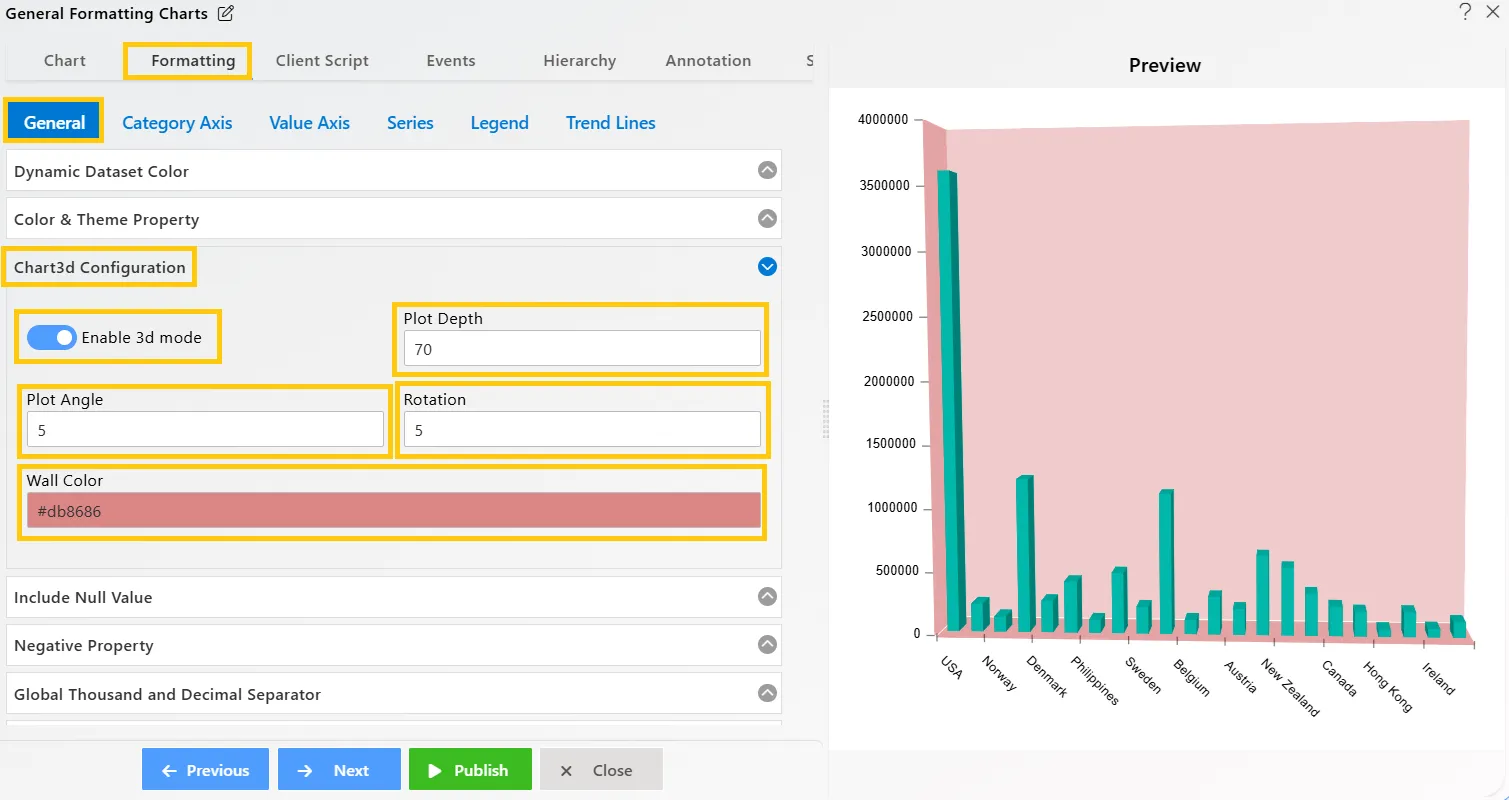This screenshot has height=800, width=1509.
Task: Open the Hierarchy tab
Action: [579, 61]
